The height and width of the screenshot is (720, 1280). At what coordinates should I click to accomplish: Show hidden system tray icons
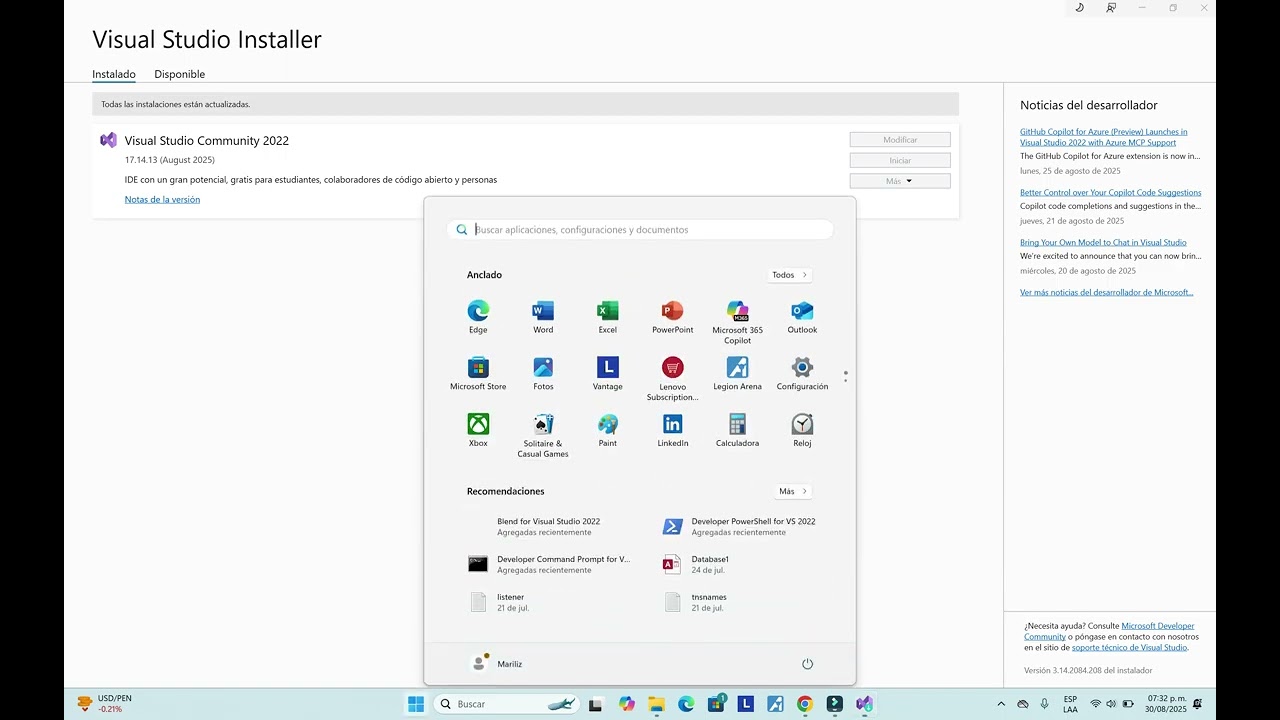click(x=1001, y=704)
